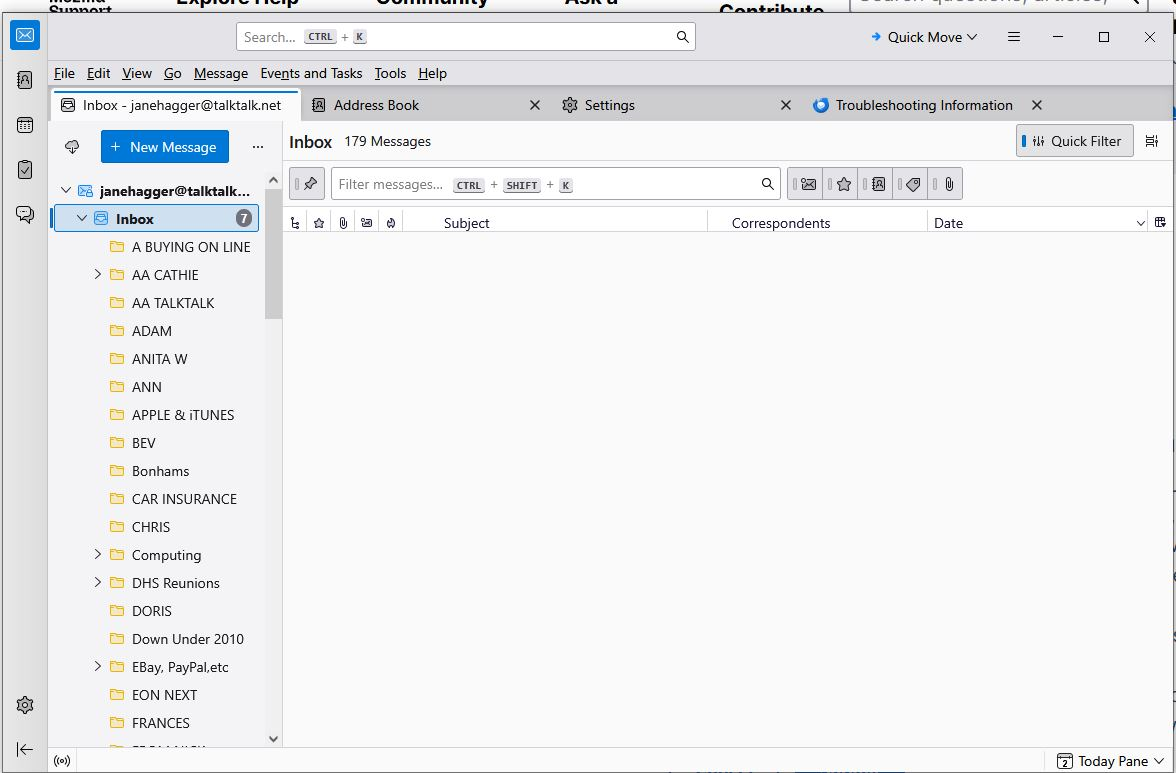Click the folder pane scrollbar thumb
The height and width of the screenshot is (773, 1176).
274,254
